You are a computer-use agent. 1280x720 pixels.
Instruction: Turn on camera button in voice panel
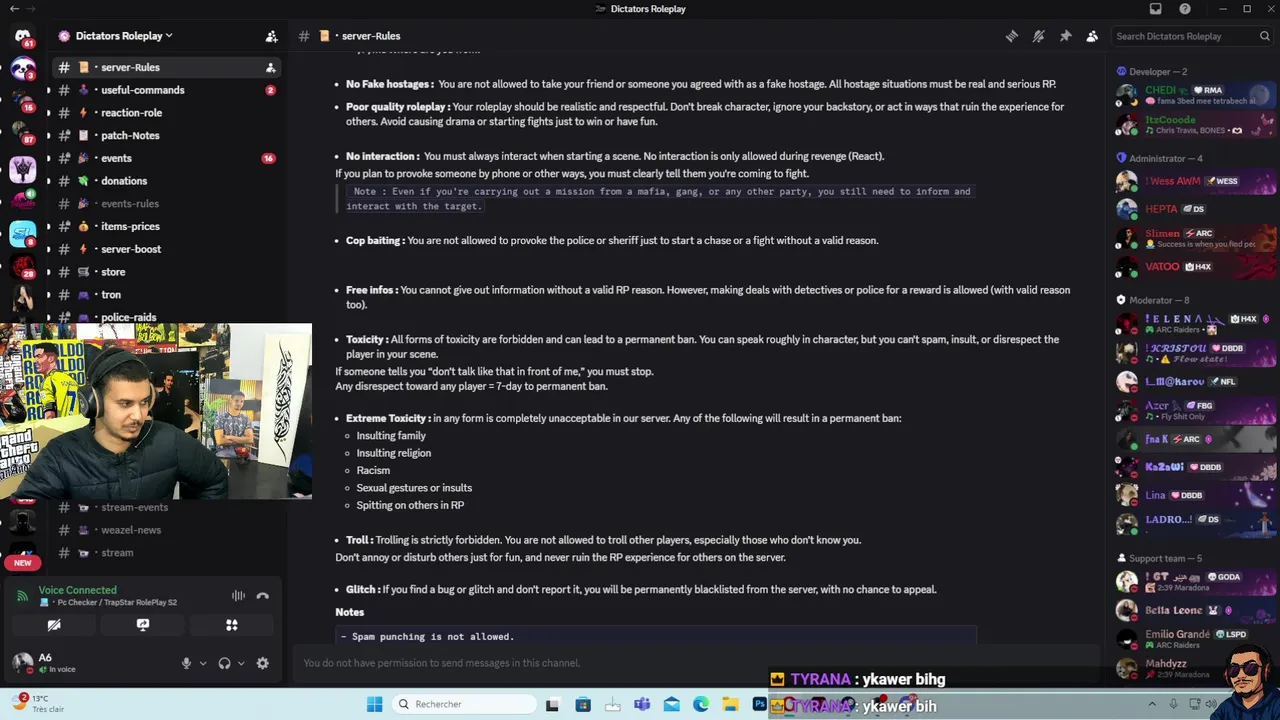(x=54, y=625)
